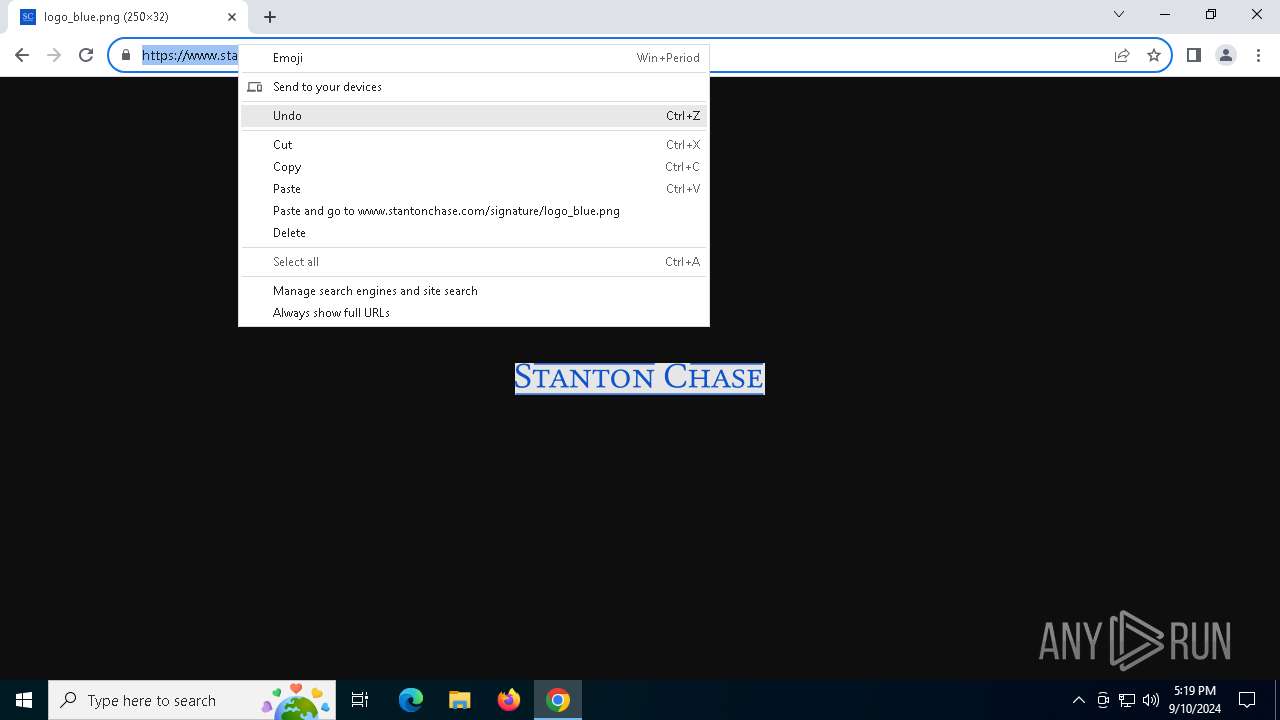Open Task View on the taskbar
This screenshot has height=720, width=1280.
(360, 700)
